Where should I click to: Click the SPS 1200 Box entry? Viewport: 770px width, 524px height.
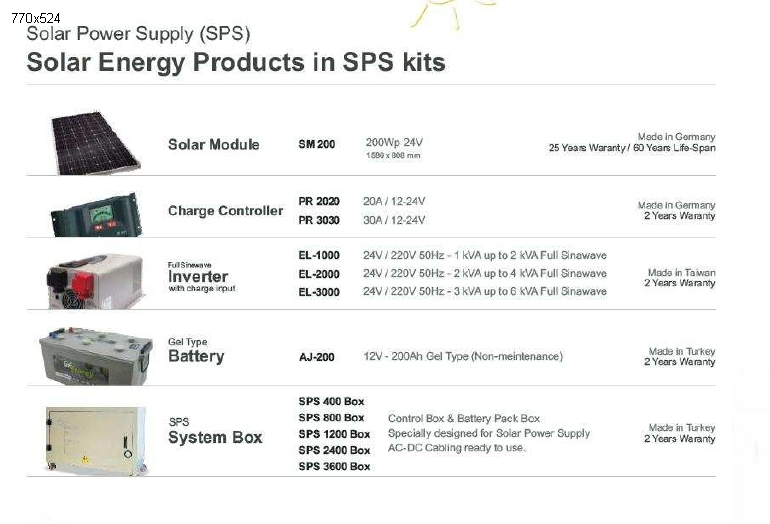tap(334, 434)
